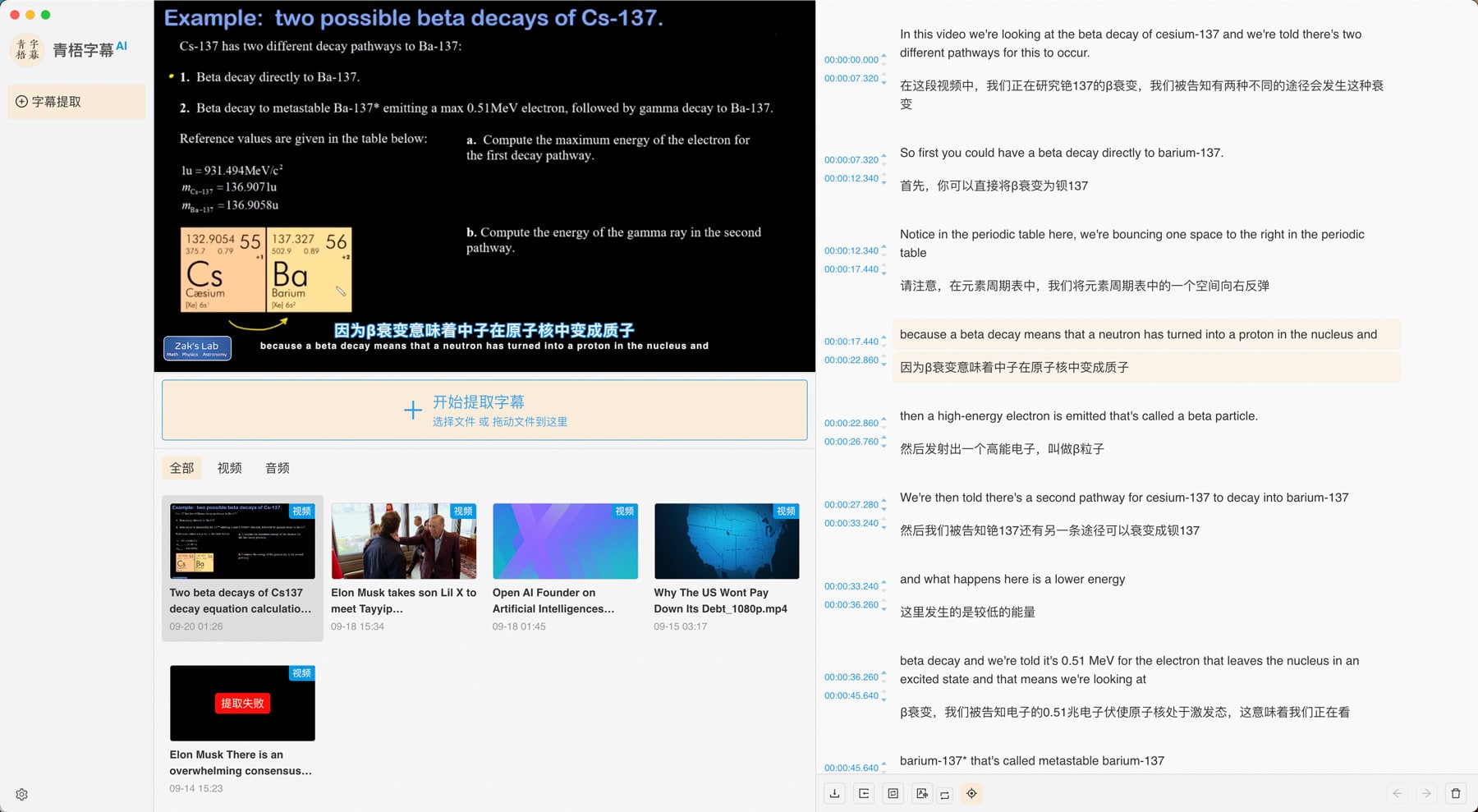The image size is (1478, 812).
Task: Click the re-translate subtitles icon
Action: point(893,793)
